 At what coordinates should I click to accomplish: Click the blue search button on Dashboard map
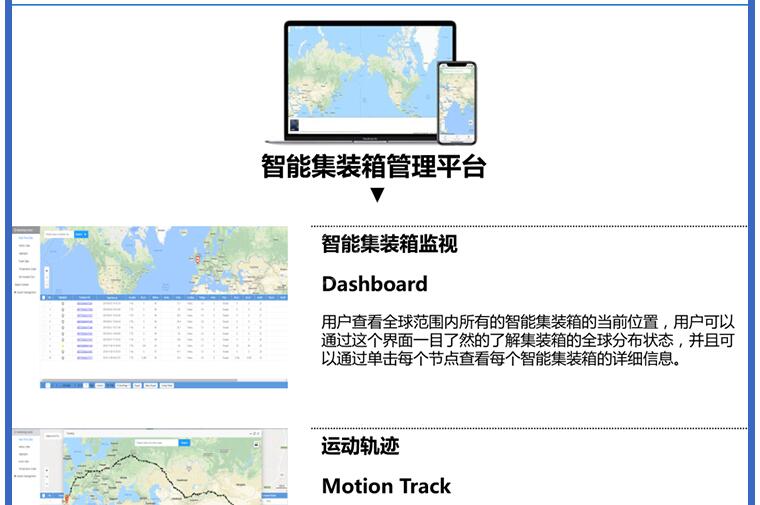coord(81,234)
